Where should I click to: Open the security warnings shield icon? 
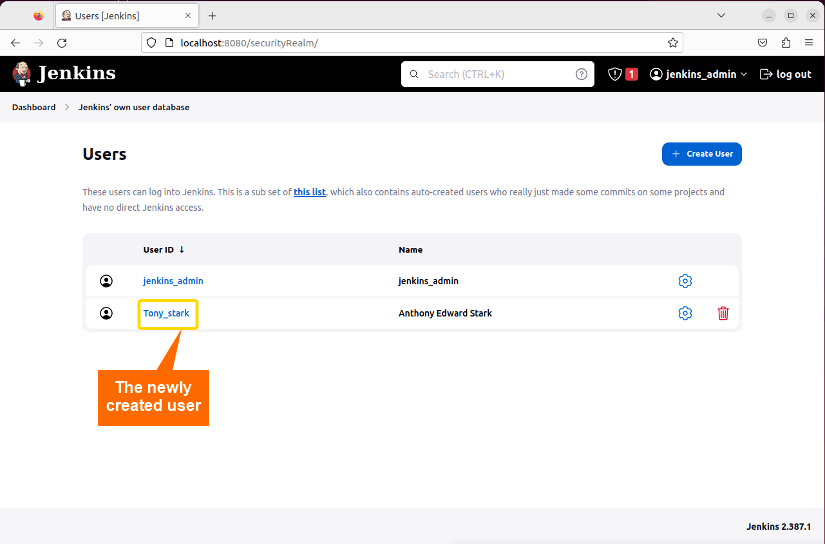615,74
